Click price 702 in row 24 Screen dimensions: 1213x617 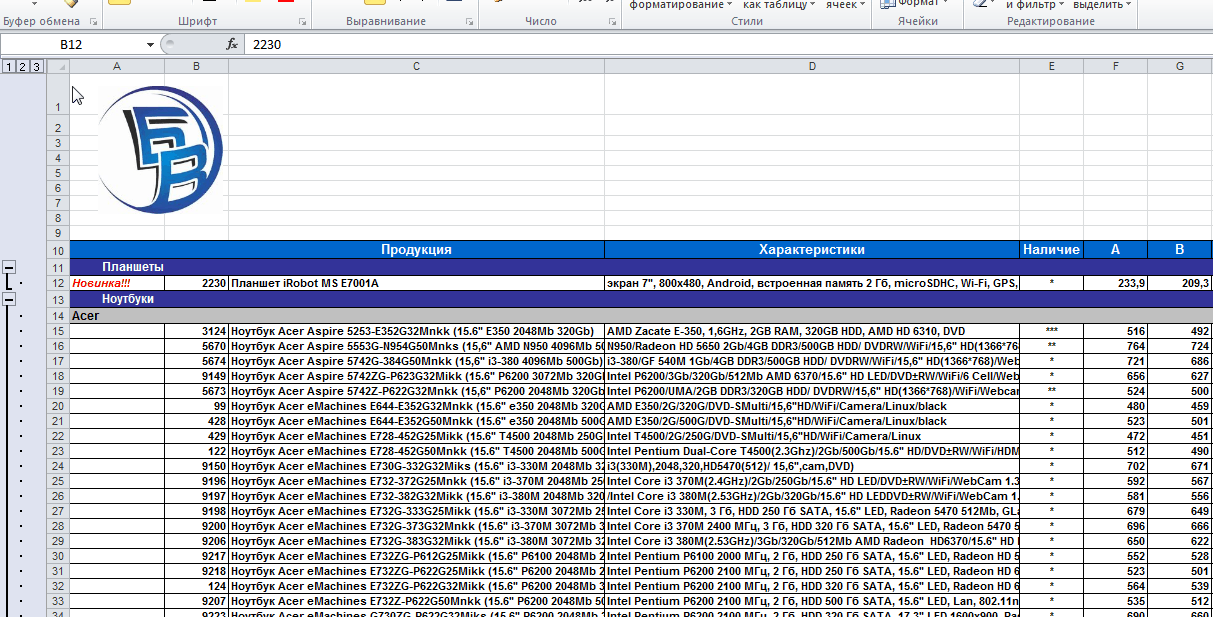1115,466
